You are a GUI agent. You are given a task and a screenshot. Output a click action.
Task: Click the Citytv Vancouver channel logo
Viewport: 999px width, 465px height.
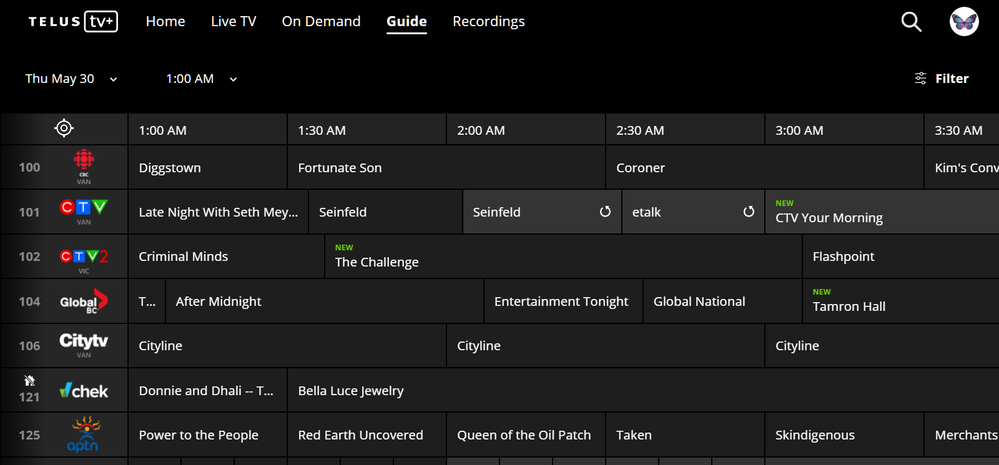pyautogui.click(x=84, y=345)
